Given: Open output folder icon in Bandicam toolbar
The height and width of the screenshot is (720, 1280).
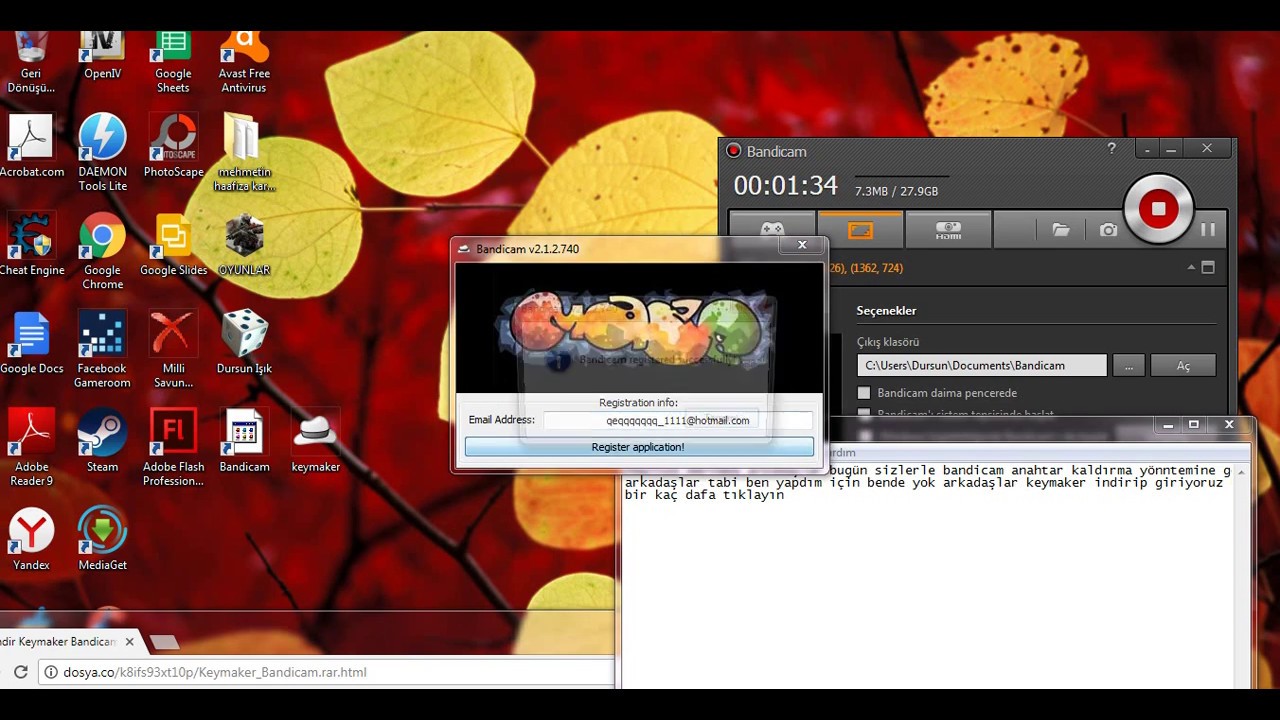Looking at the screenshot, I should 1061,230.
